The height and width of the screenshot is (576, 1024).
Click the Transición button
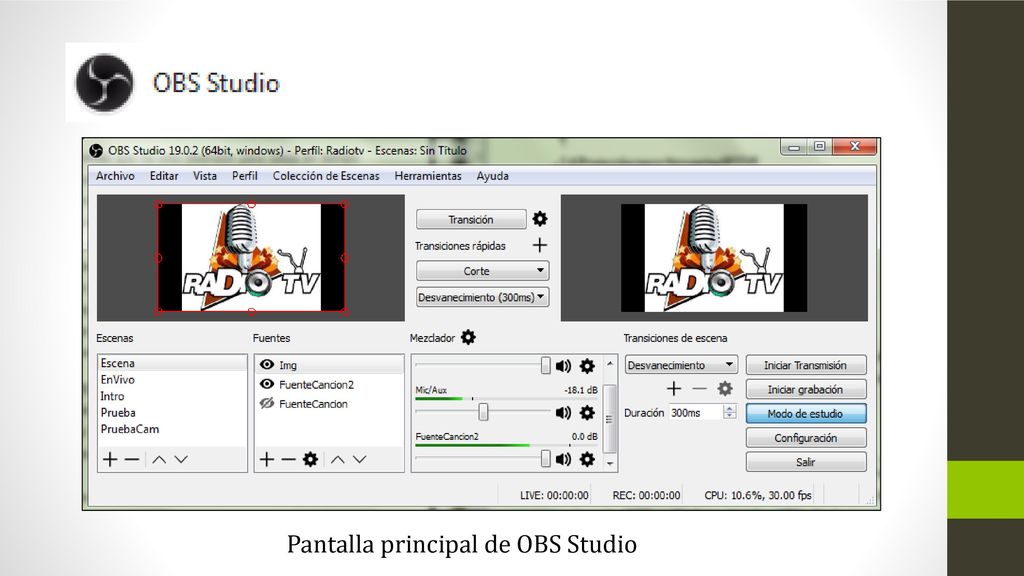(471, 219)
